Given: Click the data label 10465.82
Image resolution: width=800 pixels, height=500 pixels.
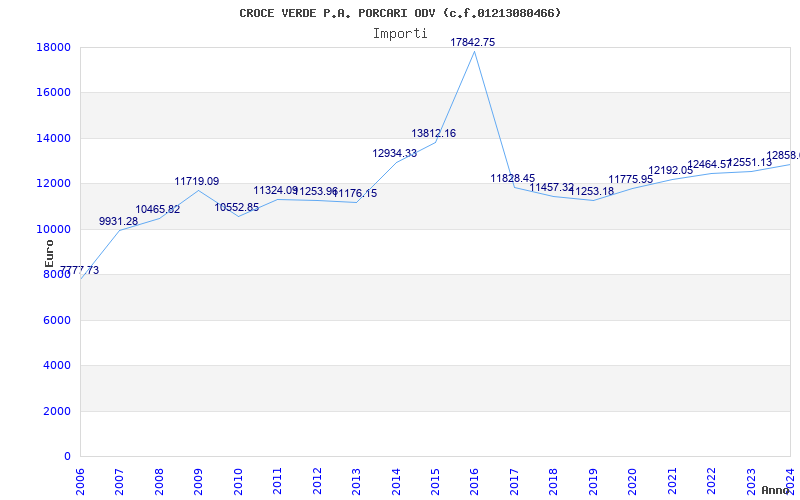Looking at the screenshot, I should [x=158, y=209].
